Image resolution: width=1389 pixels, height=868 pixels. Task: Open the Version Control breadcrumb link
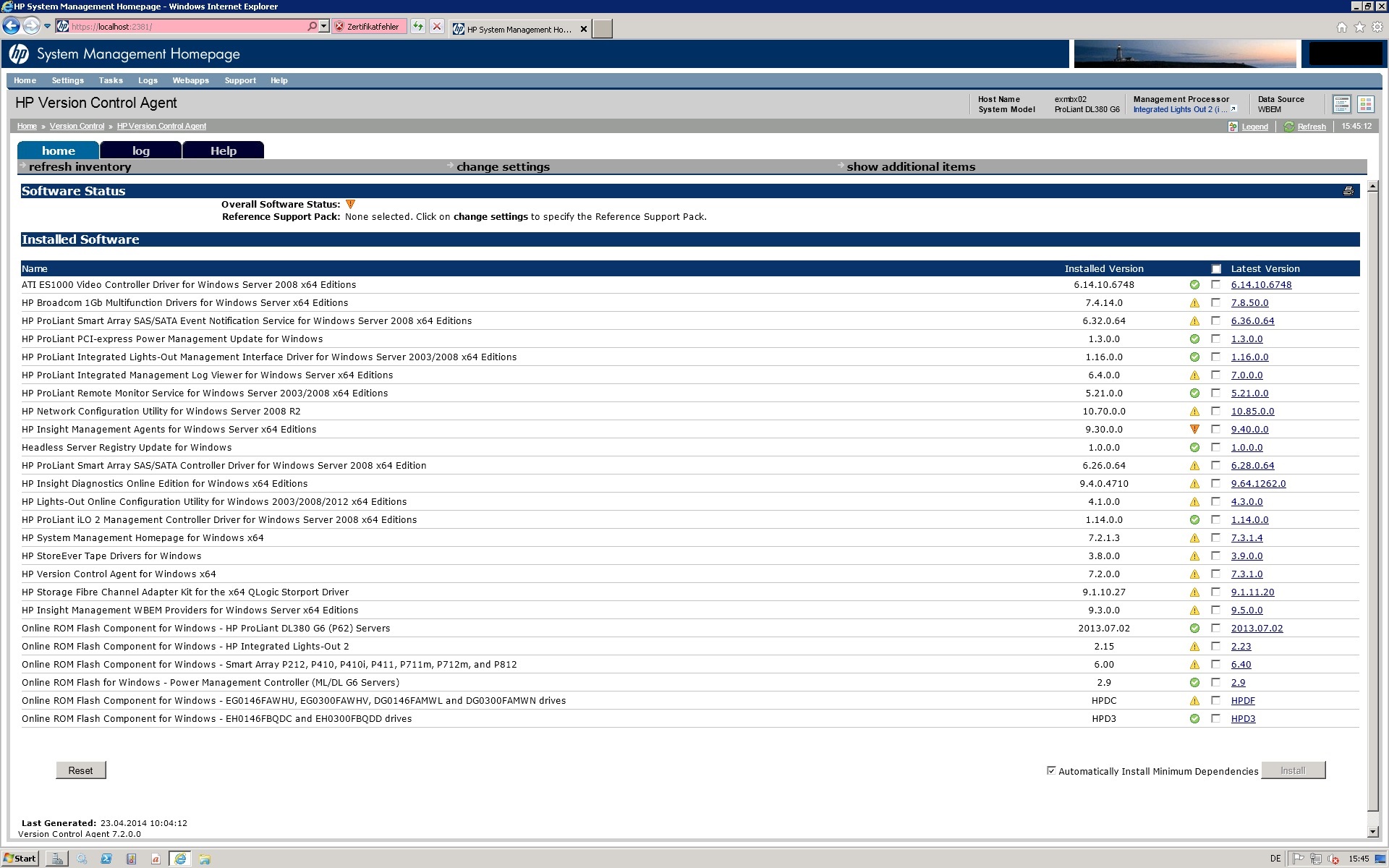(x=77, y=126)
